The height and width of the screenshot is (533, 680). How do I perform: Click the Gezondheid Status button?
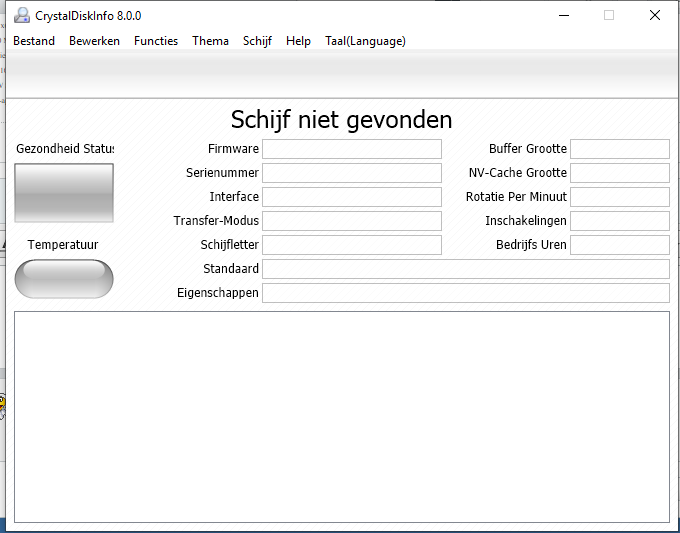[x=64, y=193]
